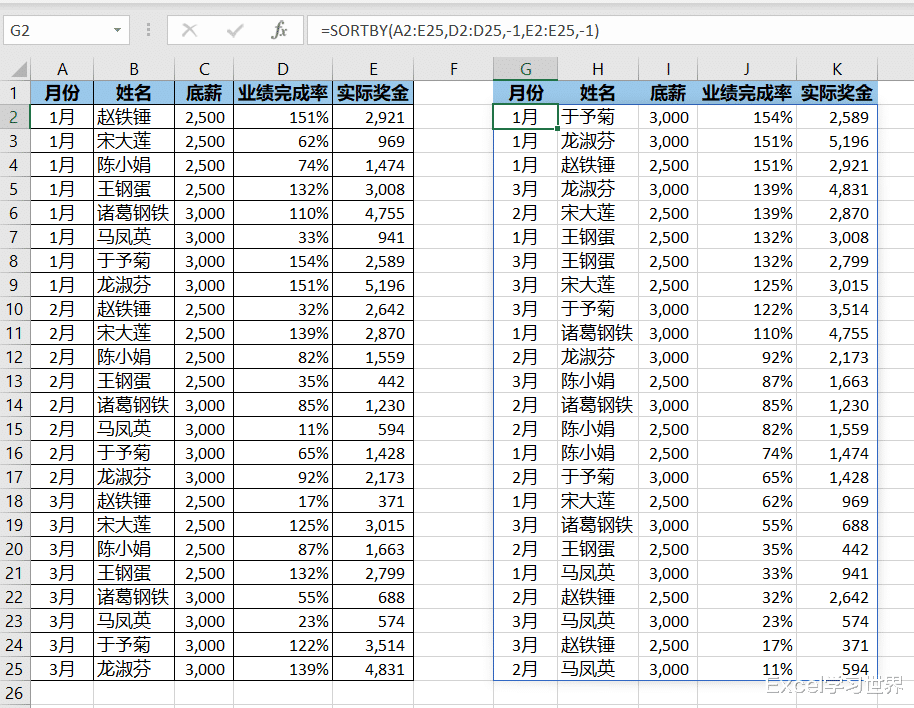Click cell E5 showing 3,008

coord(373,189)
